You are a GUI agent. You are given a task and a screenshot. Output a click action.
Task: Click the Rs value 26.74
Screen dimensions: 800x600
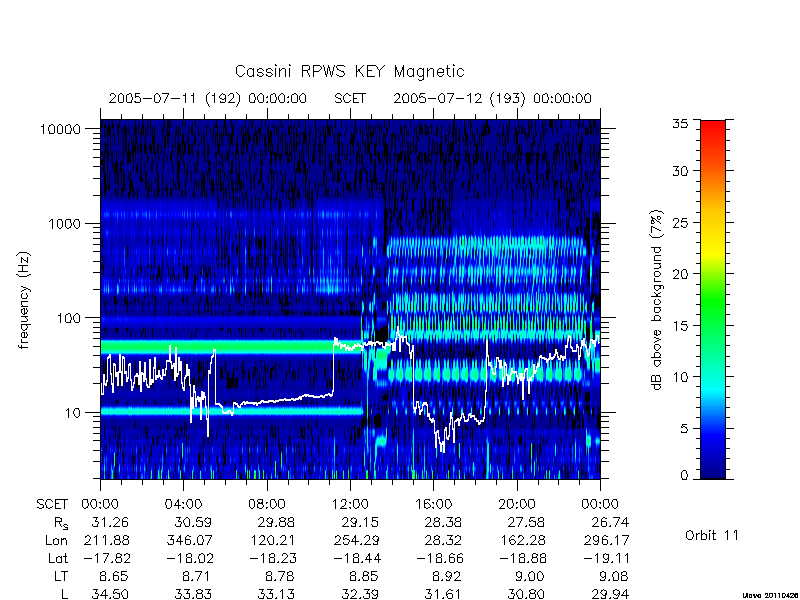(x=610, y=523)
